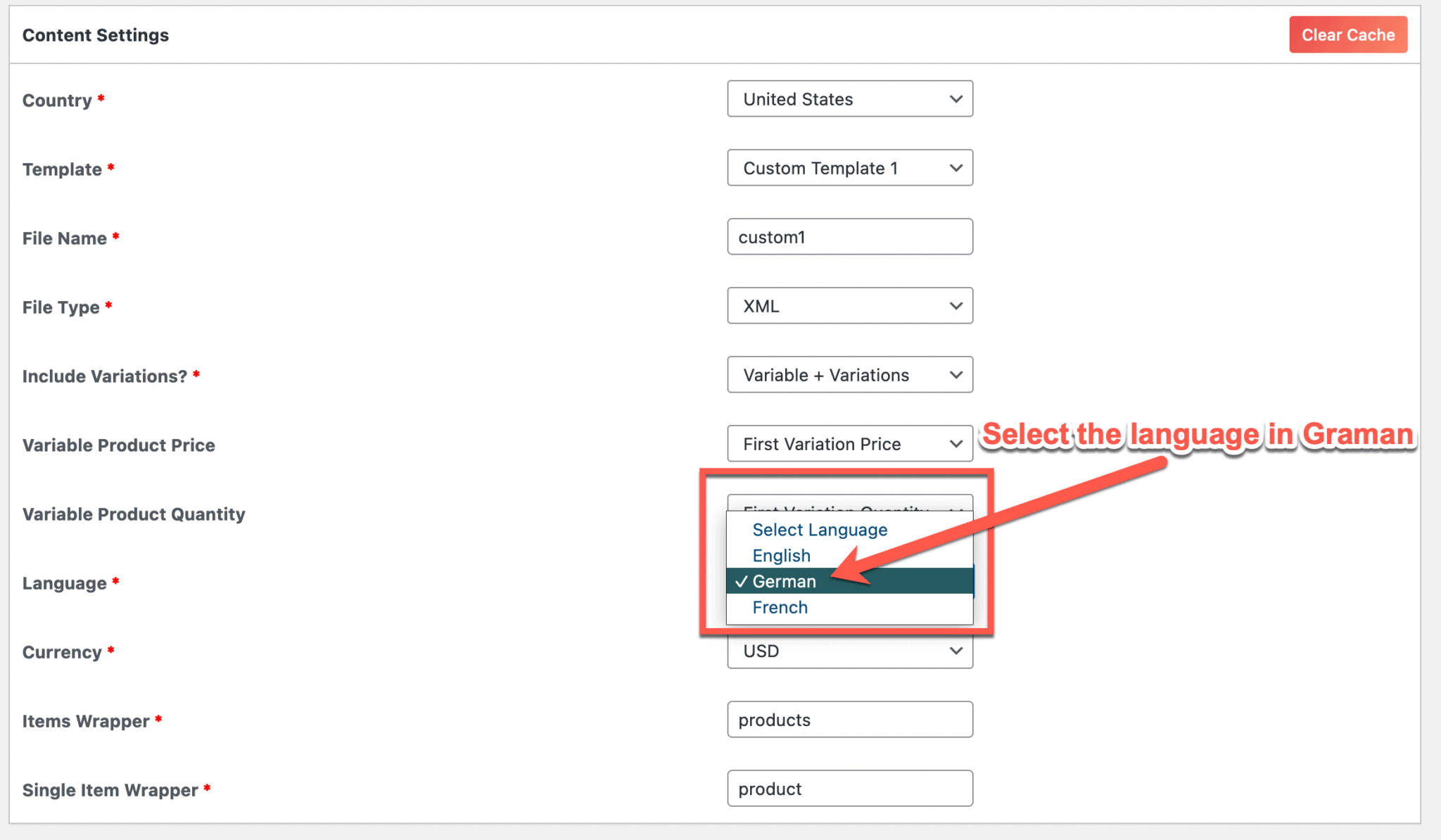Open the Variable Product Price dropdown chevron

(956, 444)
